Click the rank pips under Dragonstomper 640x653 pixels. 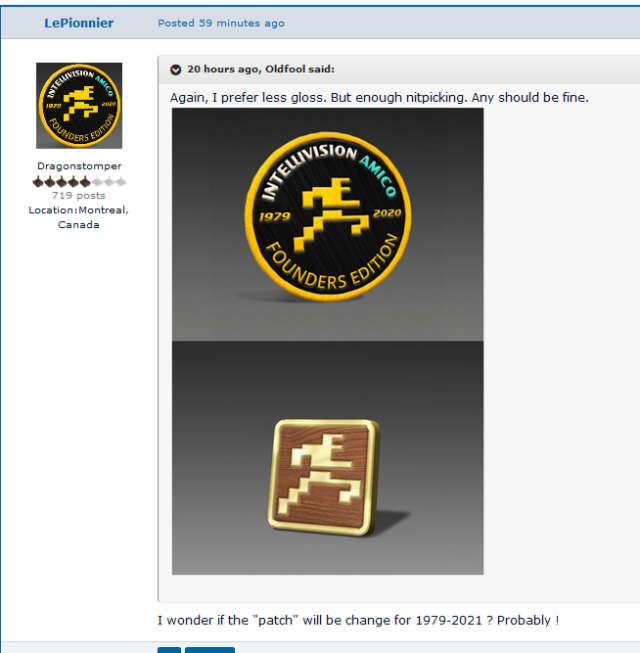[x=79, y=182]
